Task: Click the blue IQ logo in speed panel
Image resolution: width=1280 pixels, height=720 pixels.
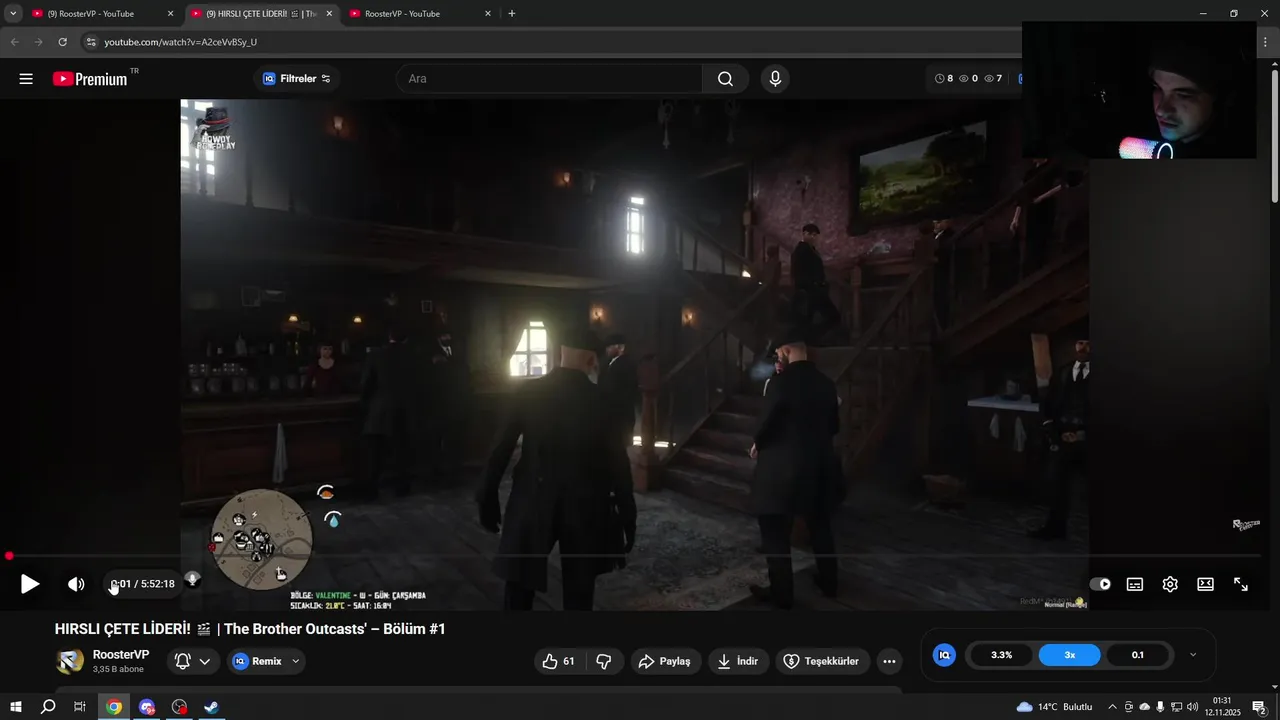Action: [943, 655]
